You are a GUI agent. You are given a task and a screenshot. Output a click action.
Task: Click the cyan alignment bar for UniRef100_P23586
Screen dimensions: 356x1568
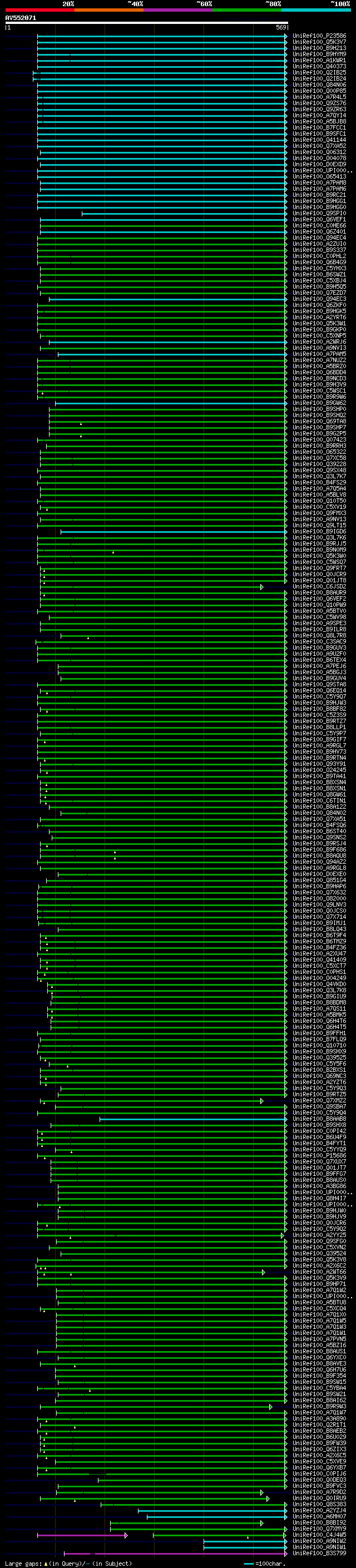tap(162, 37)
